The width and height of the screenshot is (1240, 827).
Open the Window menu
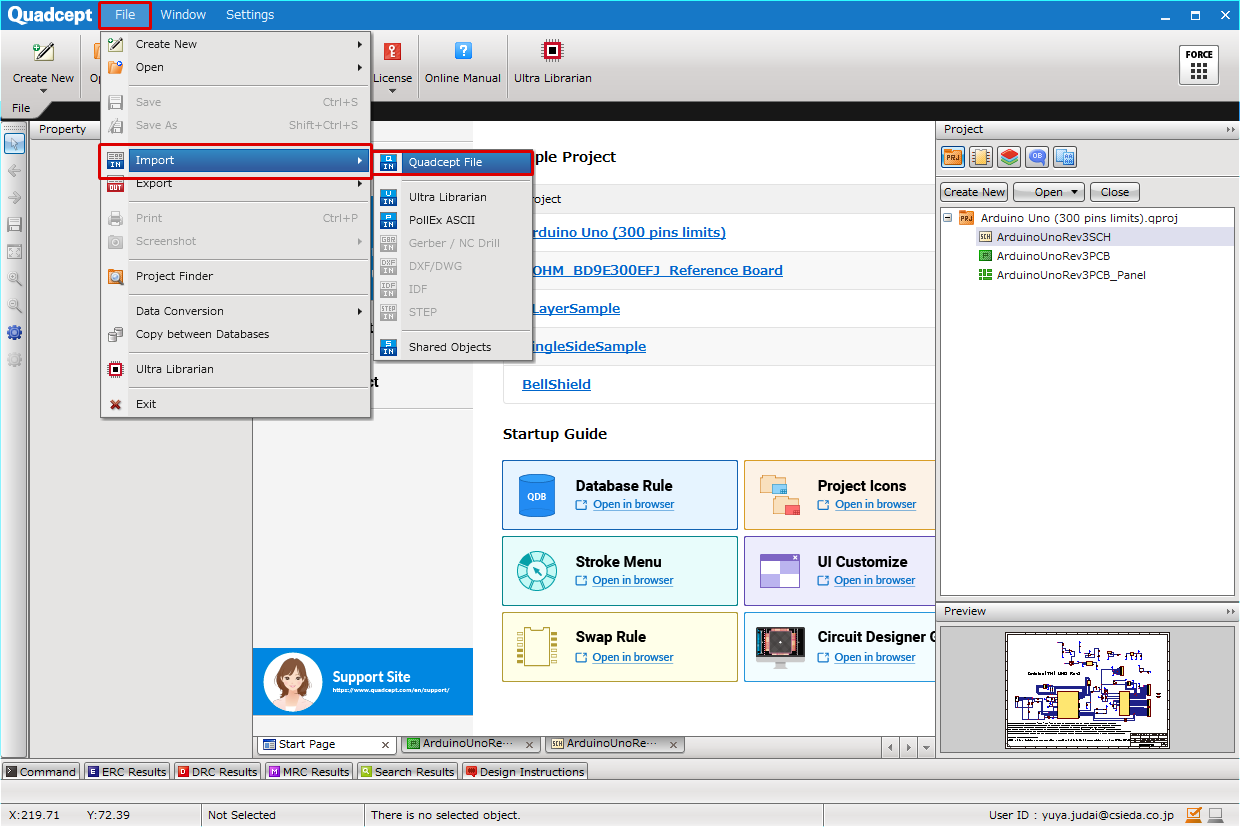click(183, 14)
